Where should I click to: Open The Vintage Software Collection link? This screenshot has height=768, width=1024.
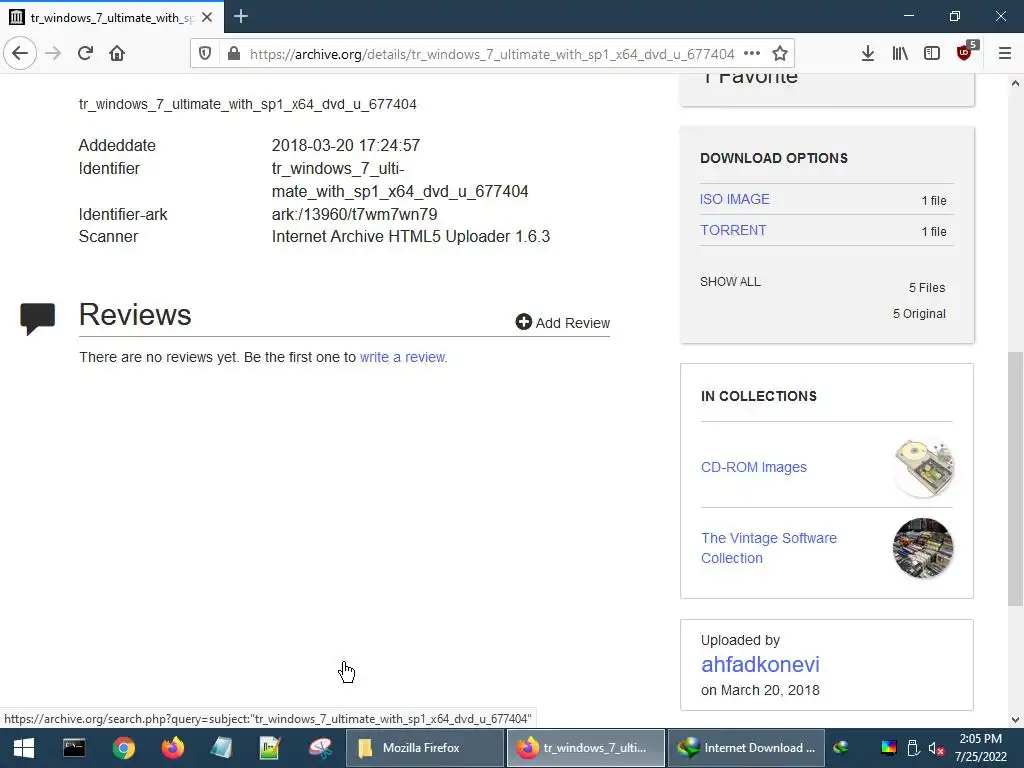click(769, 548)
